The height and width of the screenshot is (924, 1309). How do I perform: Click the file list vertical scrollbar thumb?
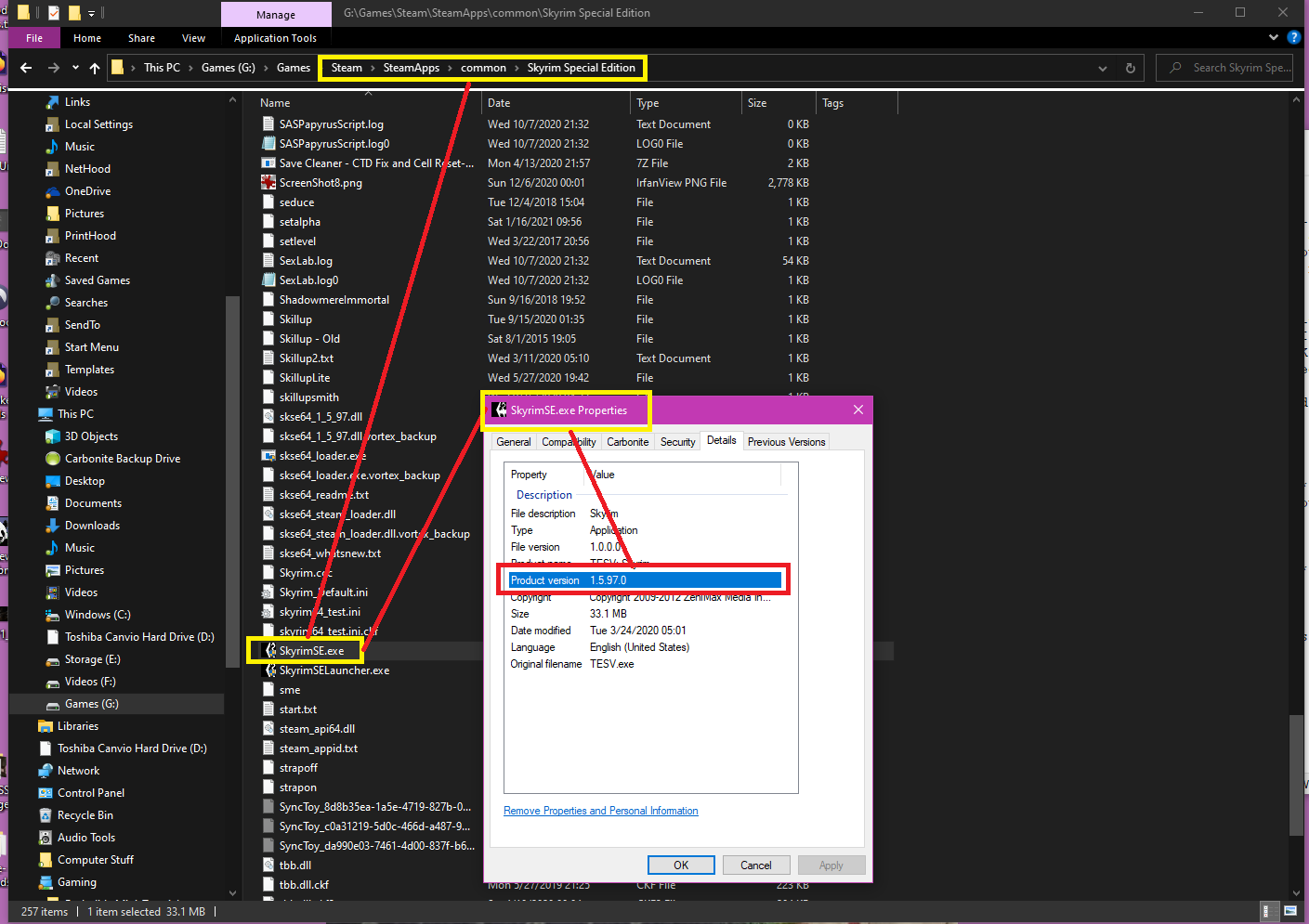click(x=1296, y=775)
